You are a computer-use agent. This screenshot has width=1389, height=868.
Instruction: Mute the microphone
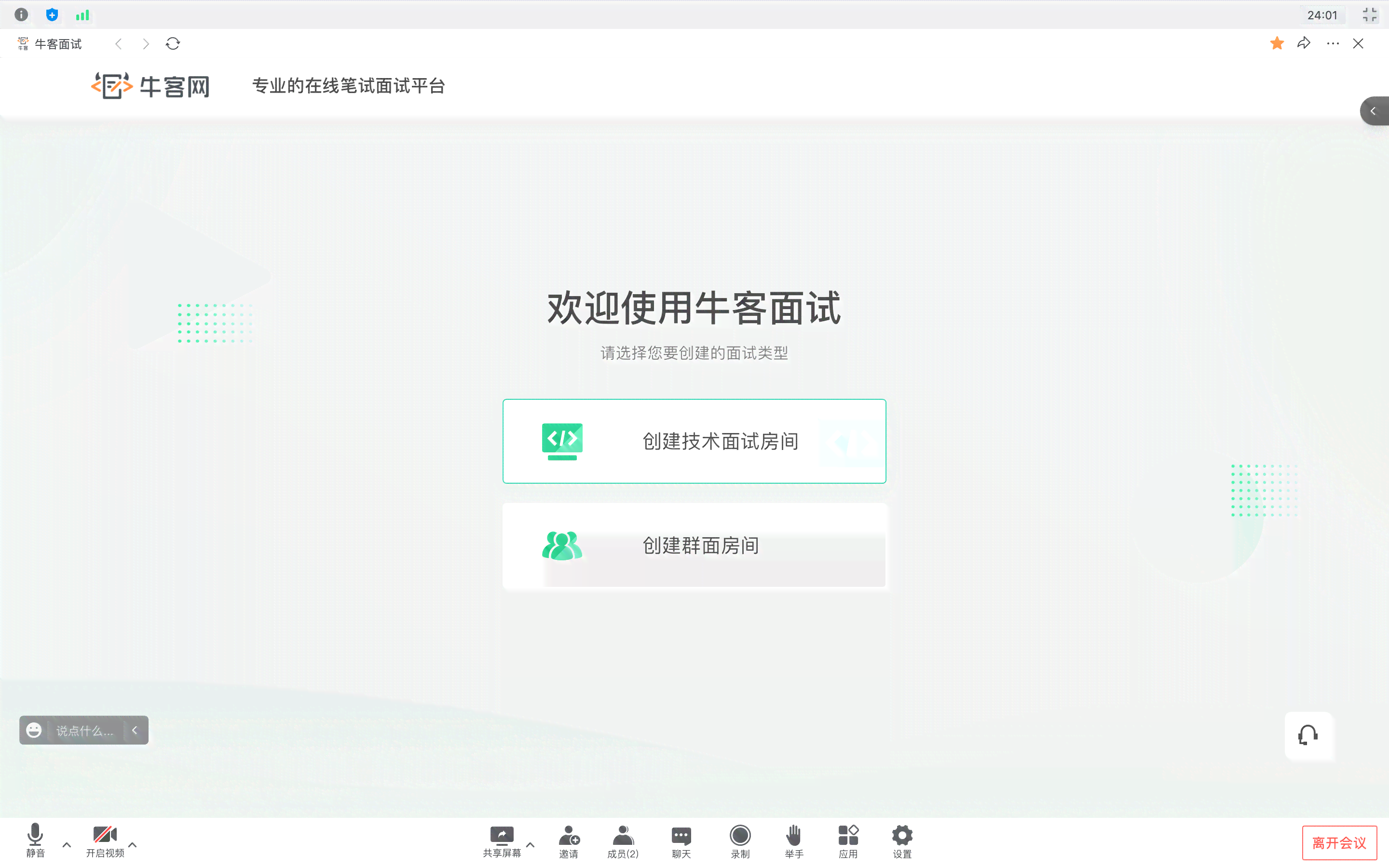coord(35,841)
